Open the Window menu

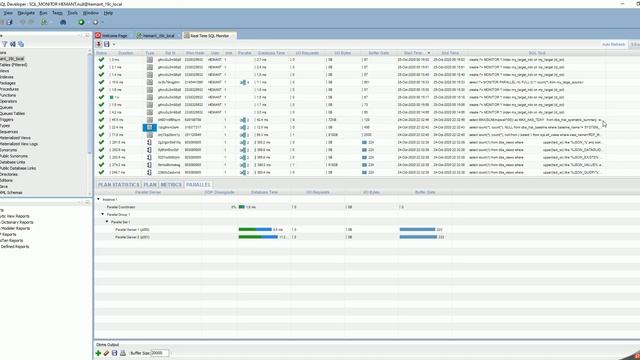click(x=91, y=13)
